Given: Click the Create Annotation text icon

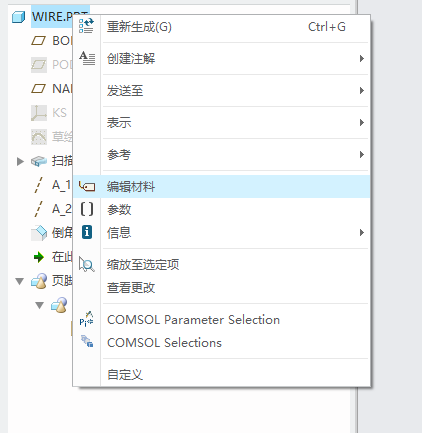Looking at the screenshot, I should tap(87, 58).
